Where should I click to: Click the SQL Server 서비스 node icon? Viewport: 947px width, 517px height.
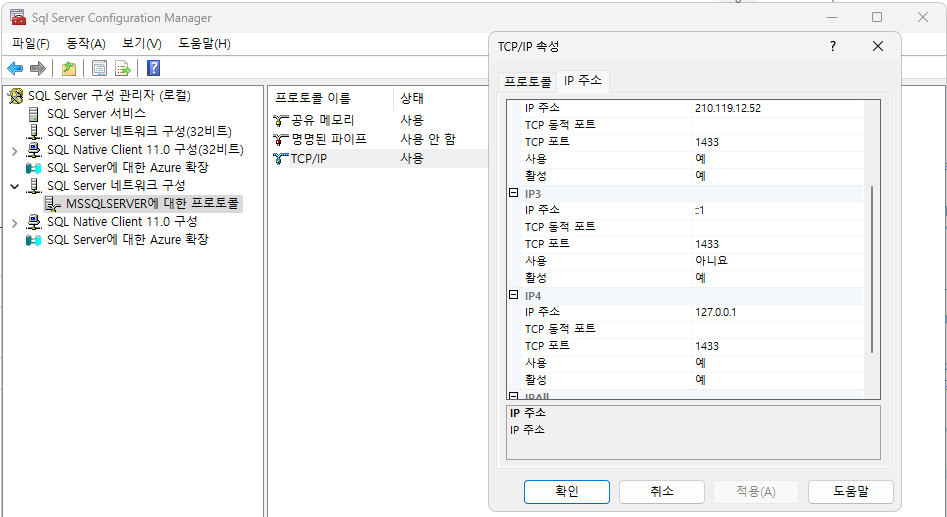(x=34, y=114)
